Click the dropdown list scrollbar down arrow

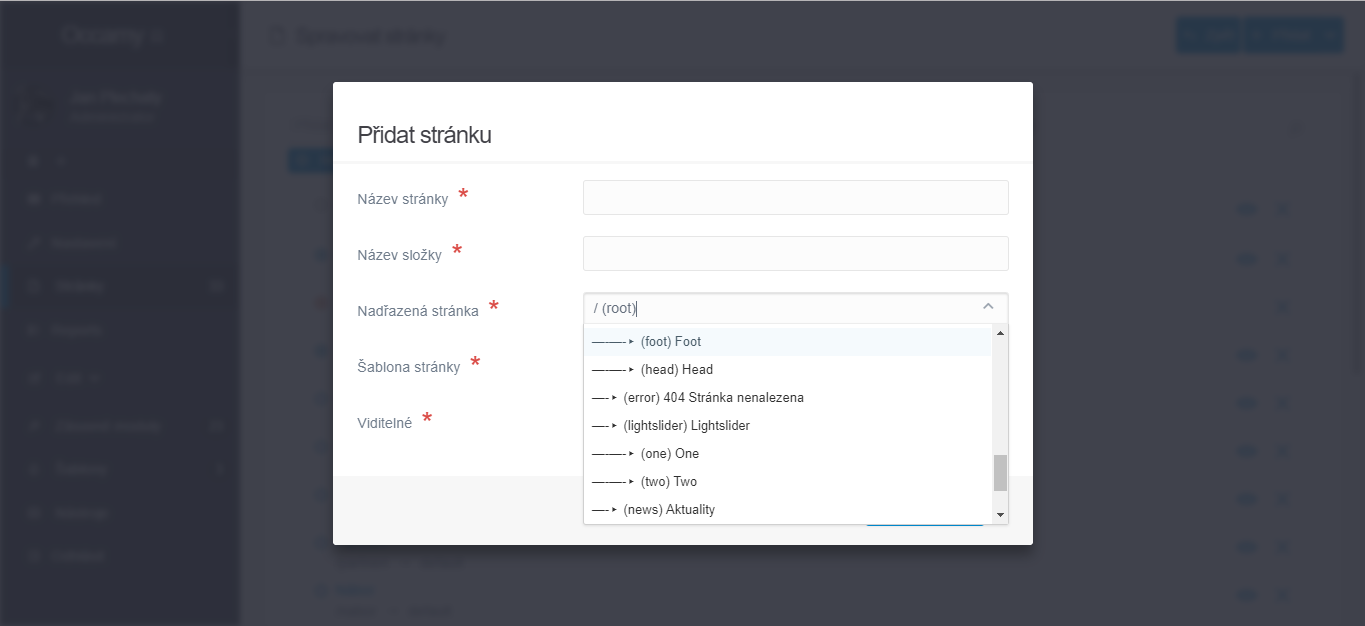(1000, 515)
